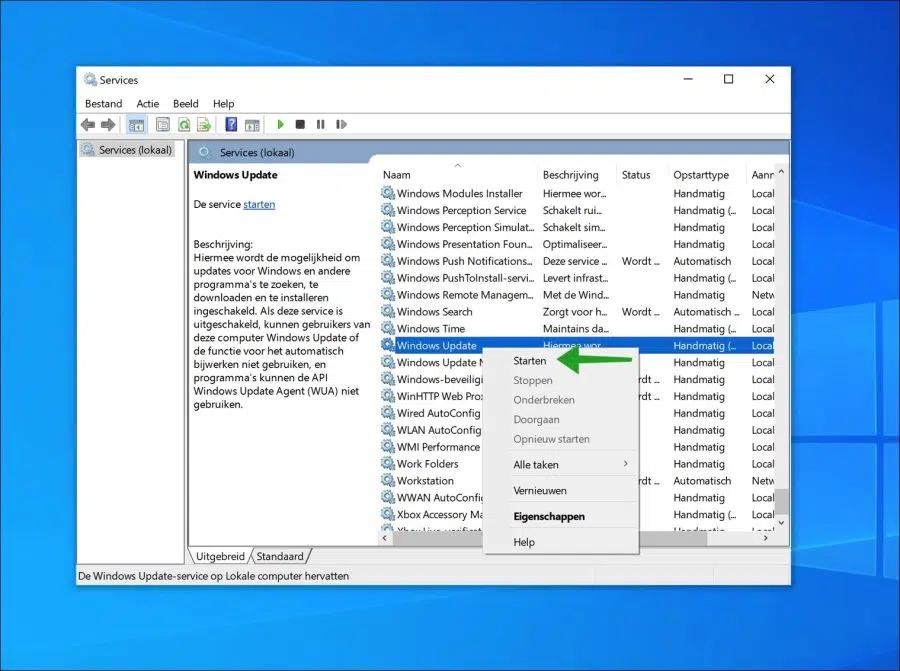Open the Help menu in menu bar
This screenshot has height=671, width=900.
click(223, 103)
